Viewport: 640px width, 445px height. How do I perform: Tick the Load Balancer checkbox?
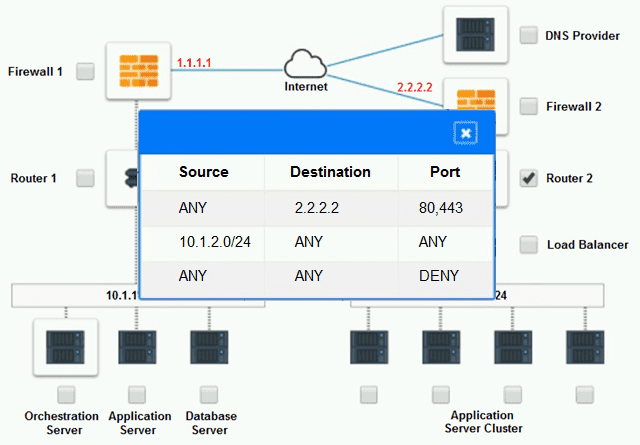pos(529,244)
